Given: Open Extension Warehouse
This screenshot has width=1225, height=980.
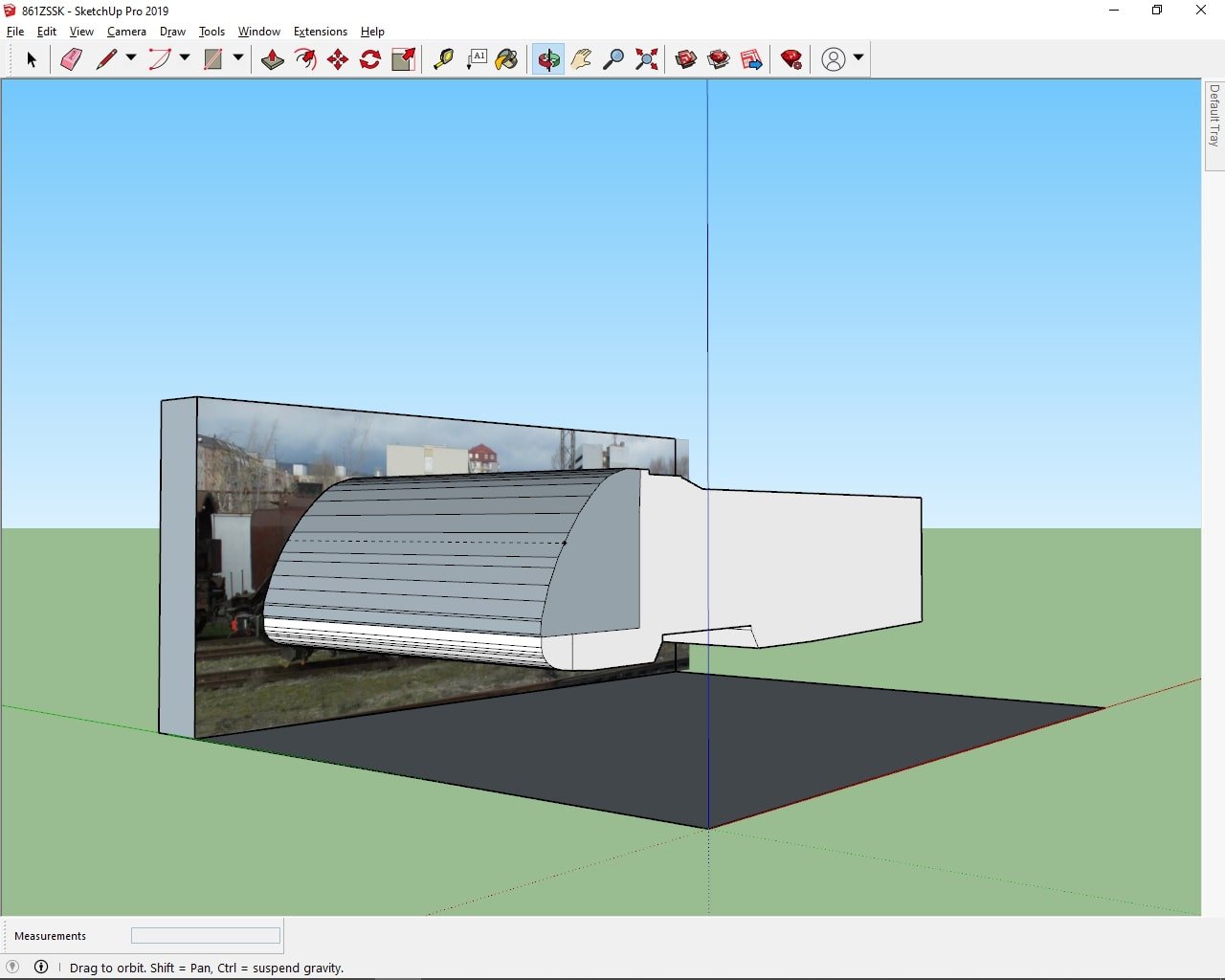Looking at the screenshot, I should pyautogui.click(x=719, y=59).
